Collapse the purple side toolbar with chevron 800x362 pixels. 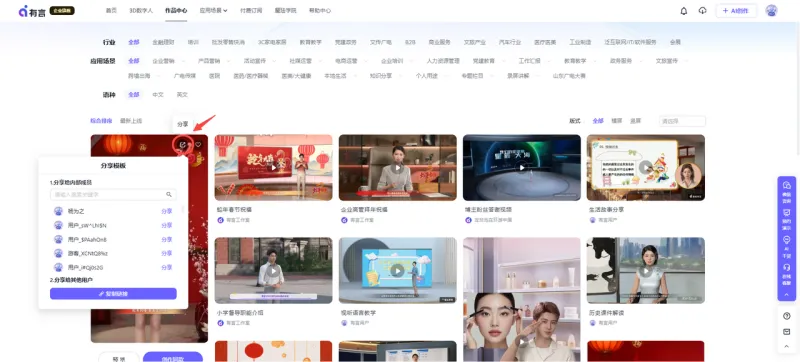[x=786, y=294]
